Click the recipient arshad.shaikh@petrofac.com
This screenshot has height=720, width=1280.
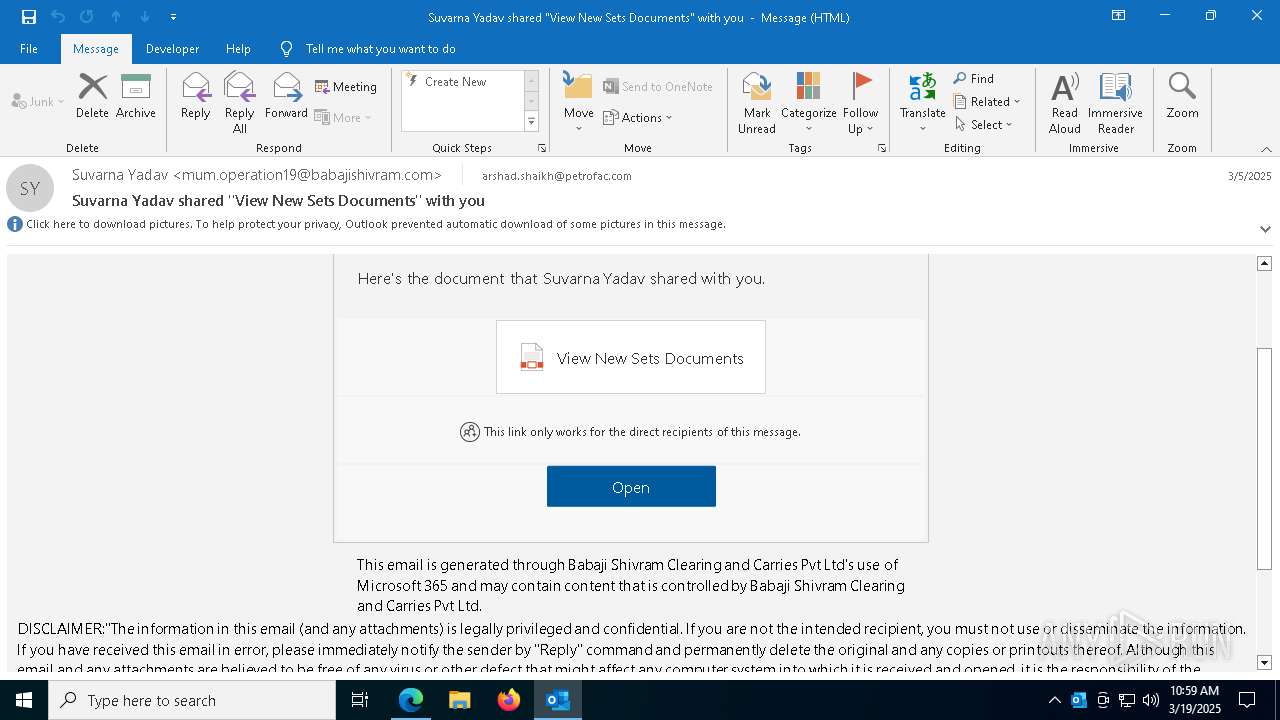click(556, 176)
